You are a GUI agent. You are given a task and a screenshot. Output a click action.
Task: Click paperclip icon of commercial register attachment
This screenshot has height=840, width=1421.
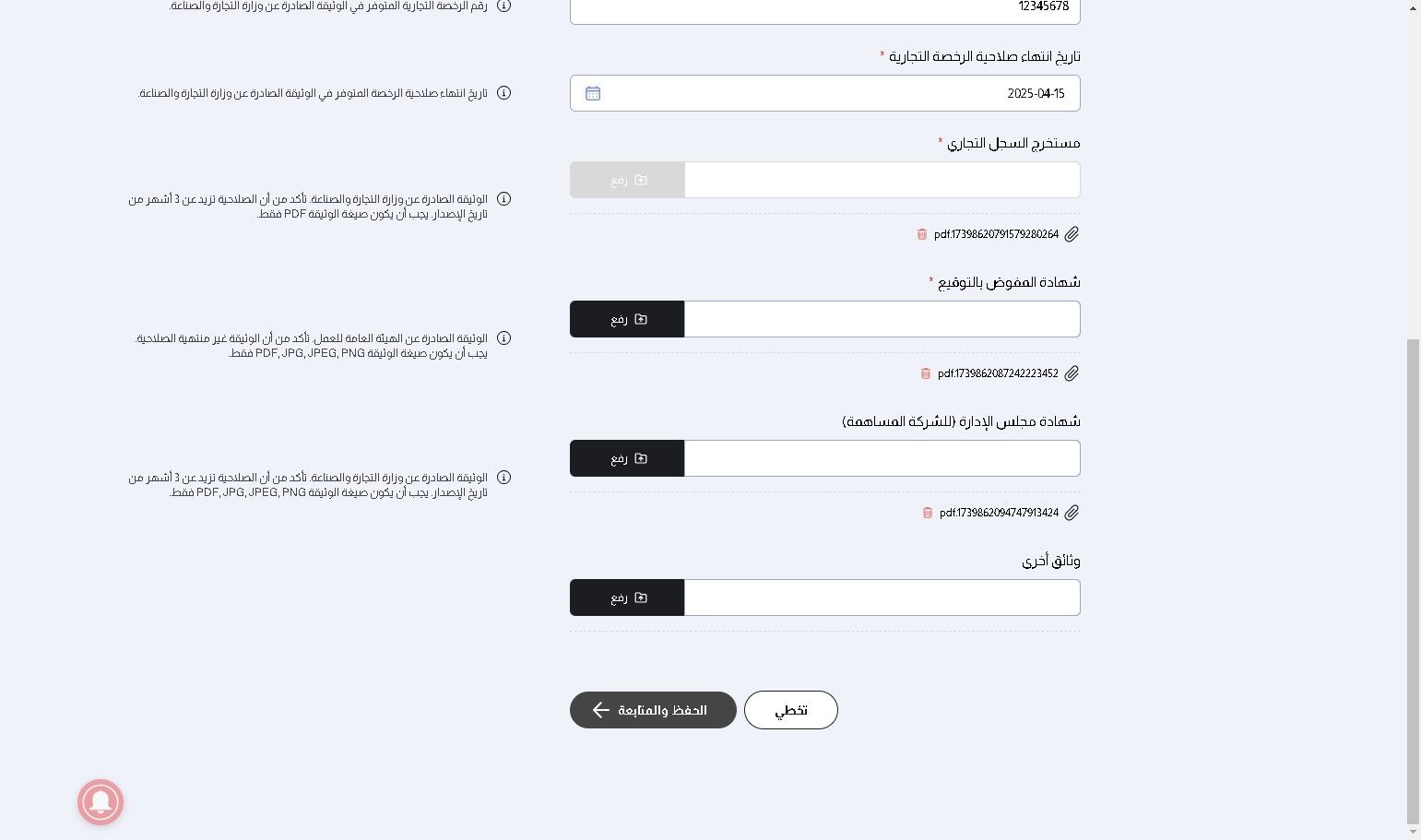(x=1072, y=234)
